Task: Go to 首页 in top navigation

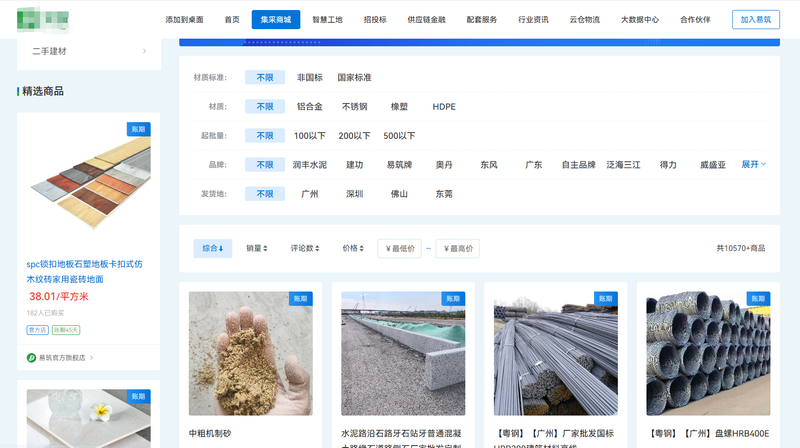Action: click(232, 19)
